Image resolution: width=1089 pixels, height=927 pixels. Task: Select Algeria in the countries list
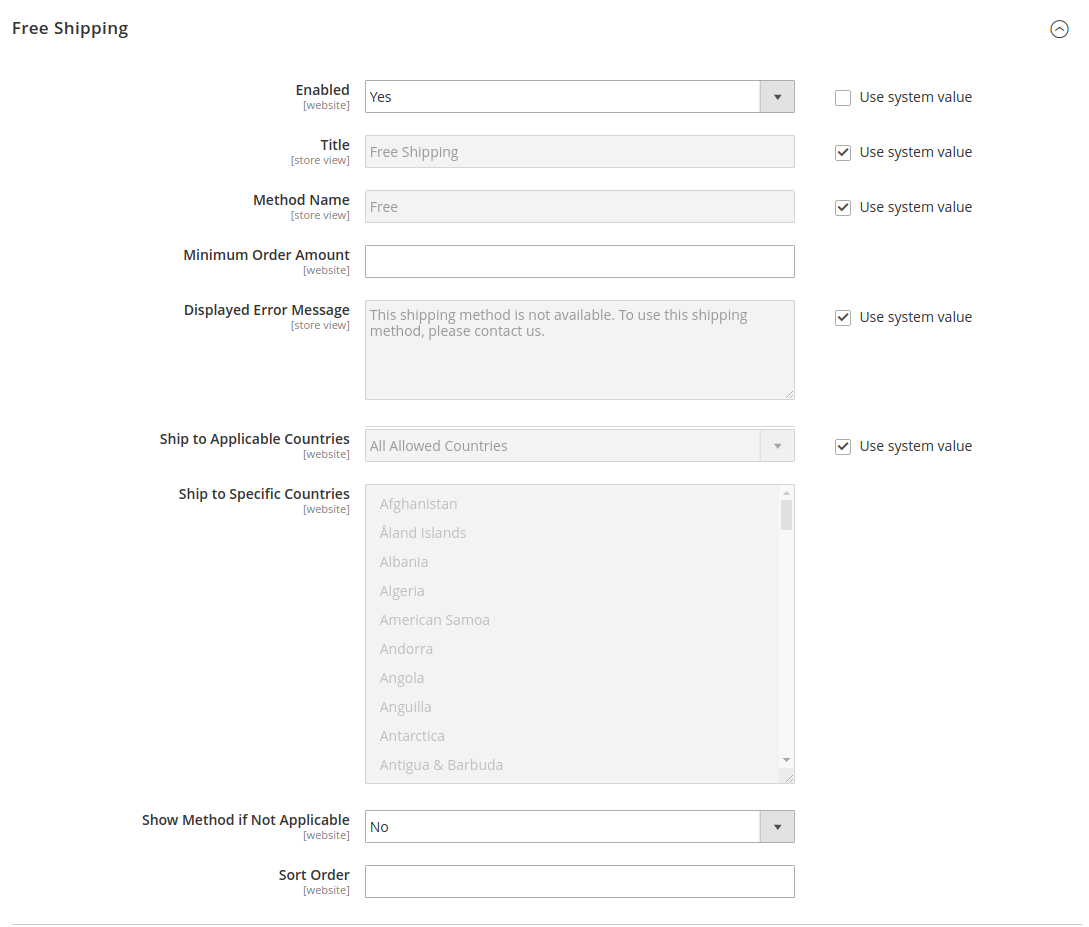click(x=402, y=590)
